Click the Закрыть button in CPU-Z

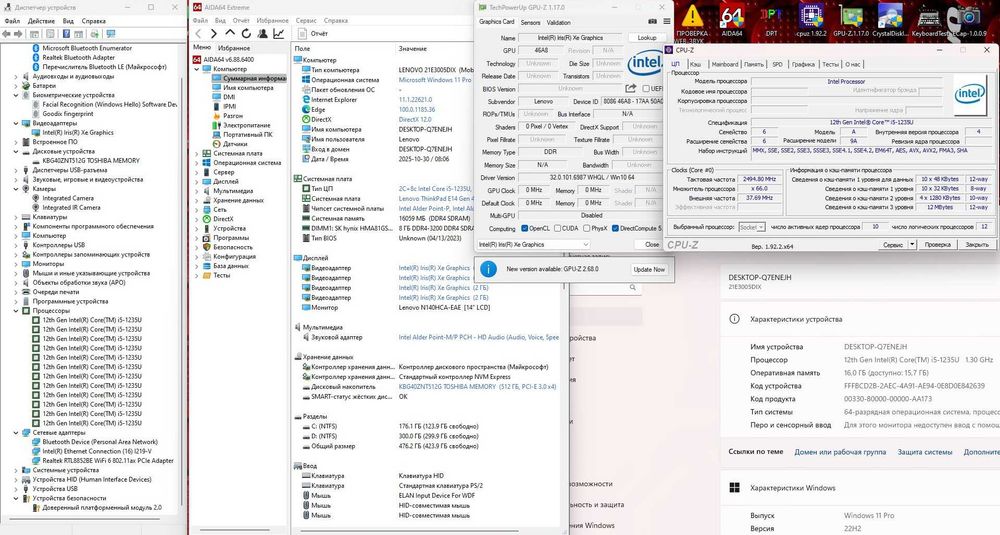click(976, 244)
